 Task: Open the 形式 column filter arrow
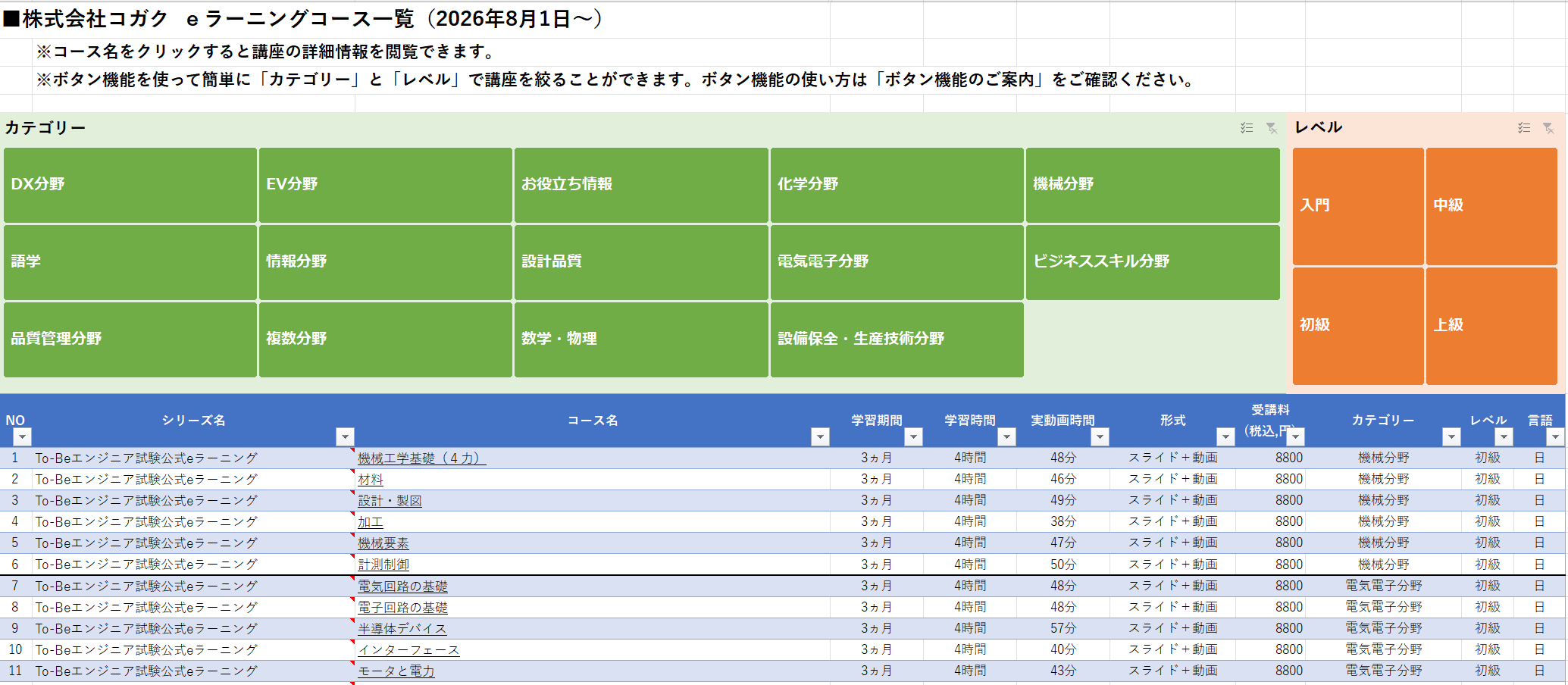tap(1225, 436)
